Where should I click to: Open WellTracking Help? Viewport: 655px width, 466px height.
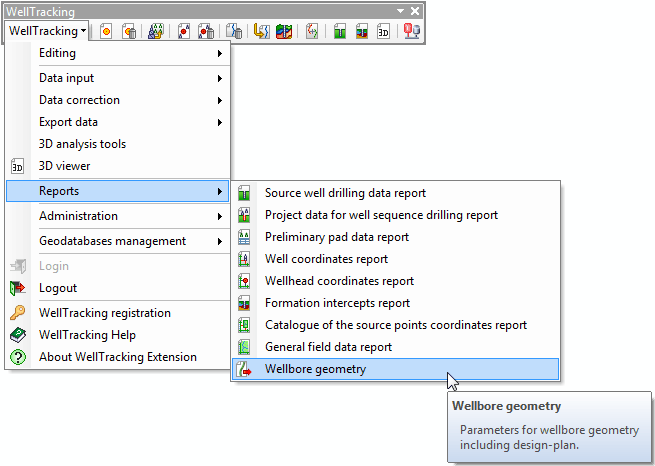tap(118, 335)
